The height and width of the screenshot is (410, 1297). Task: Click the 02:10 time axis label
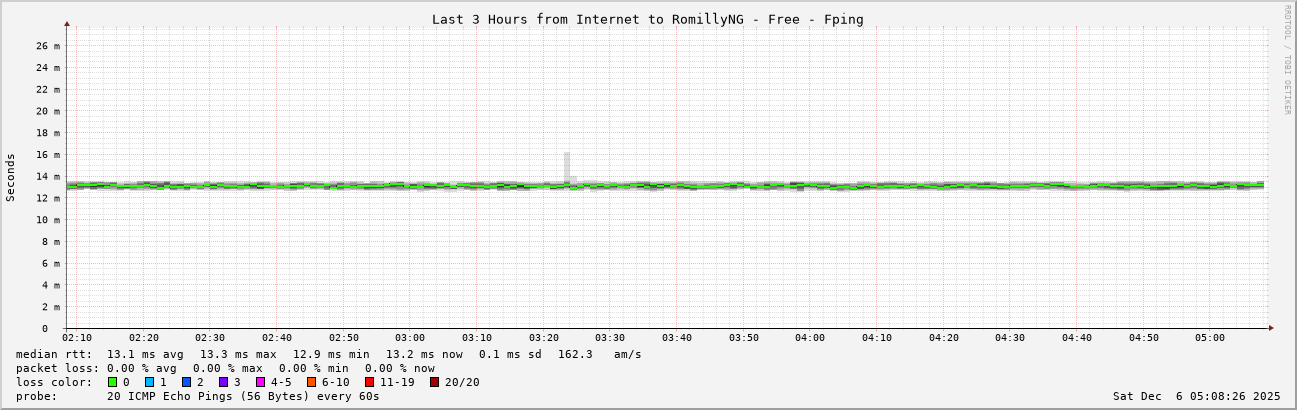coord(77,338)
